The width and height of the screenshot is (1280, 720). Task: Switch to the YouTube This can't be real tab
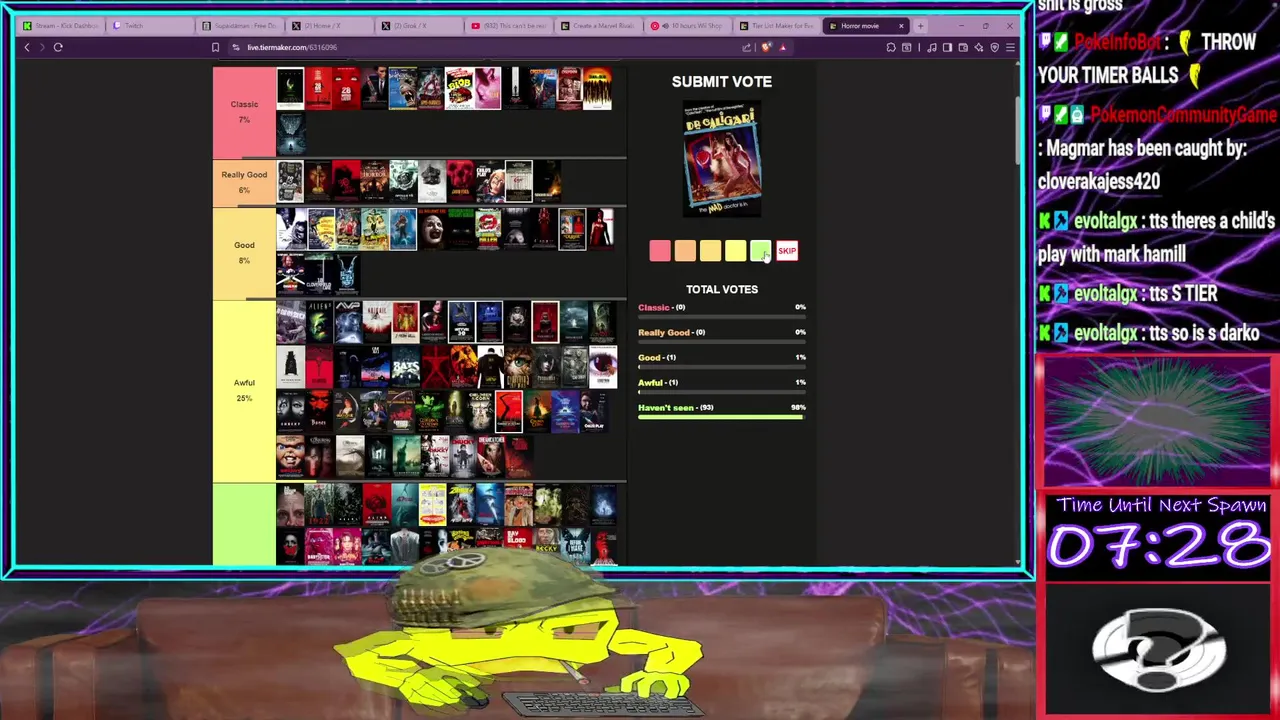click(x=508, y=26)
